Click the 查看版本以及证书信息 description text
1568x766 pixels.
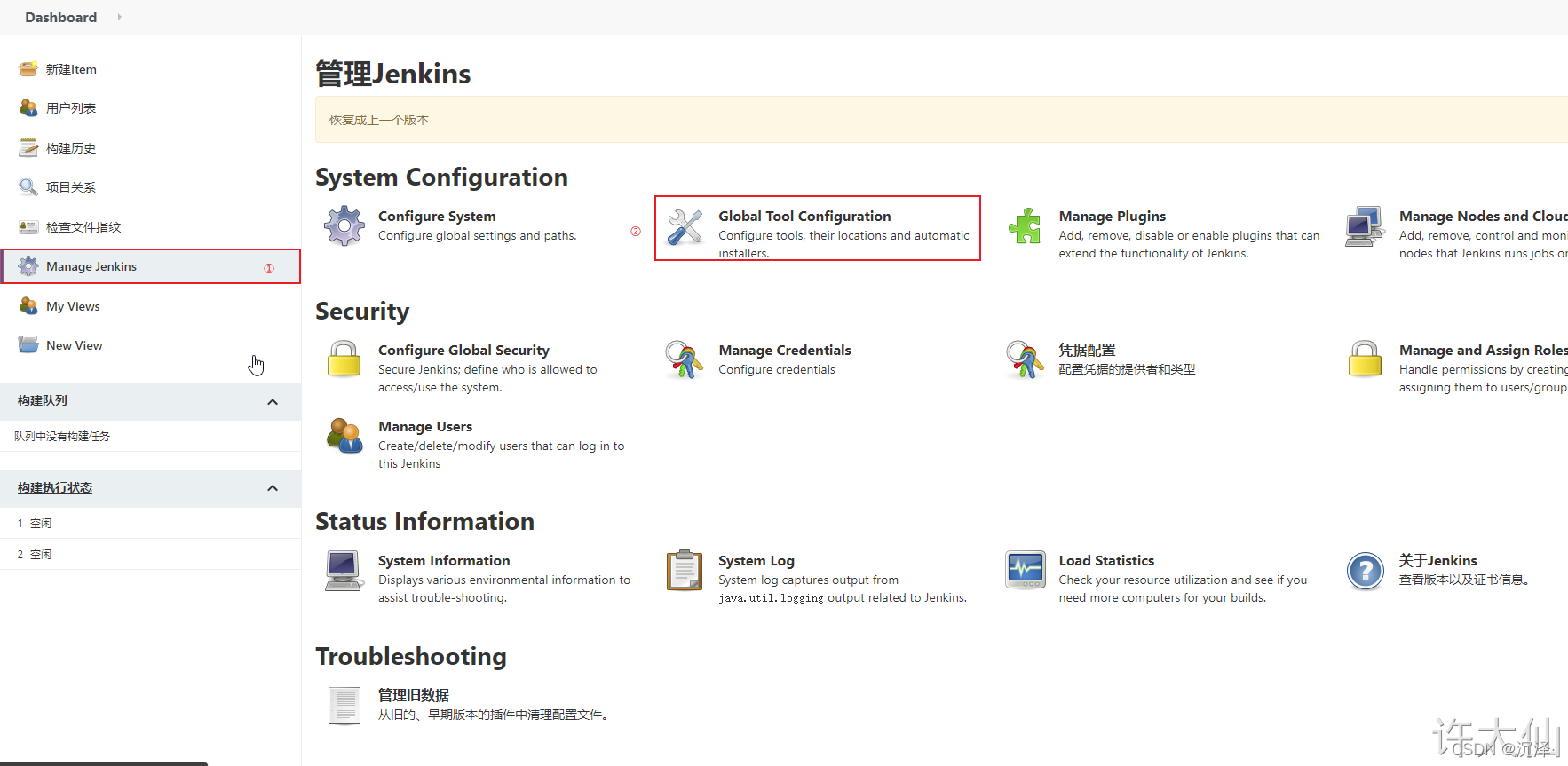click(1464, 580)
